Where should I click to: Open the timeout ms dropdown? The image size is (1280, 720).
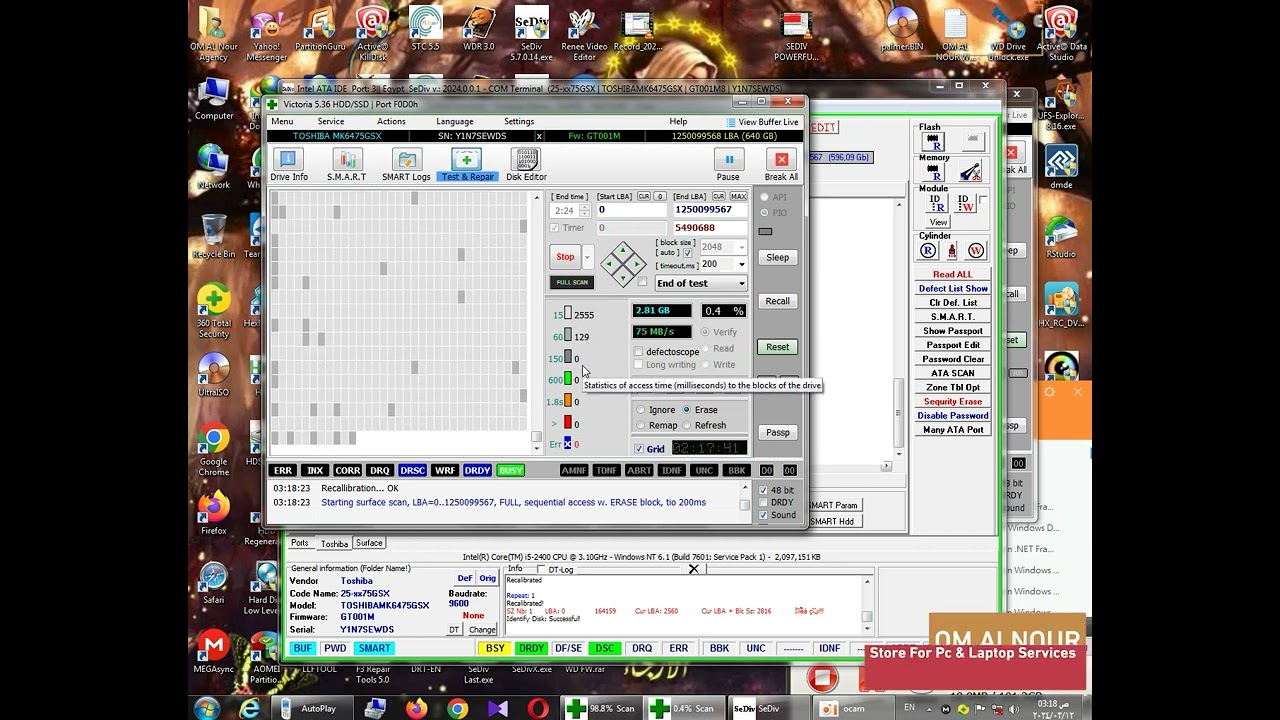coord(741,264)
